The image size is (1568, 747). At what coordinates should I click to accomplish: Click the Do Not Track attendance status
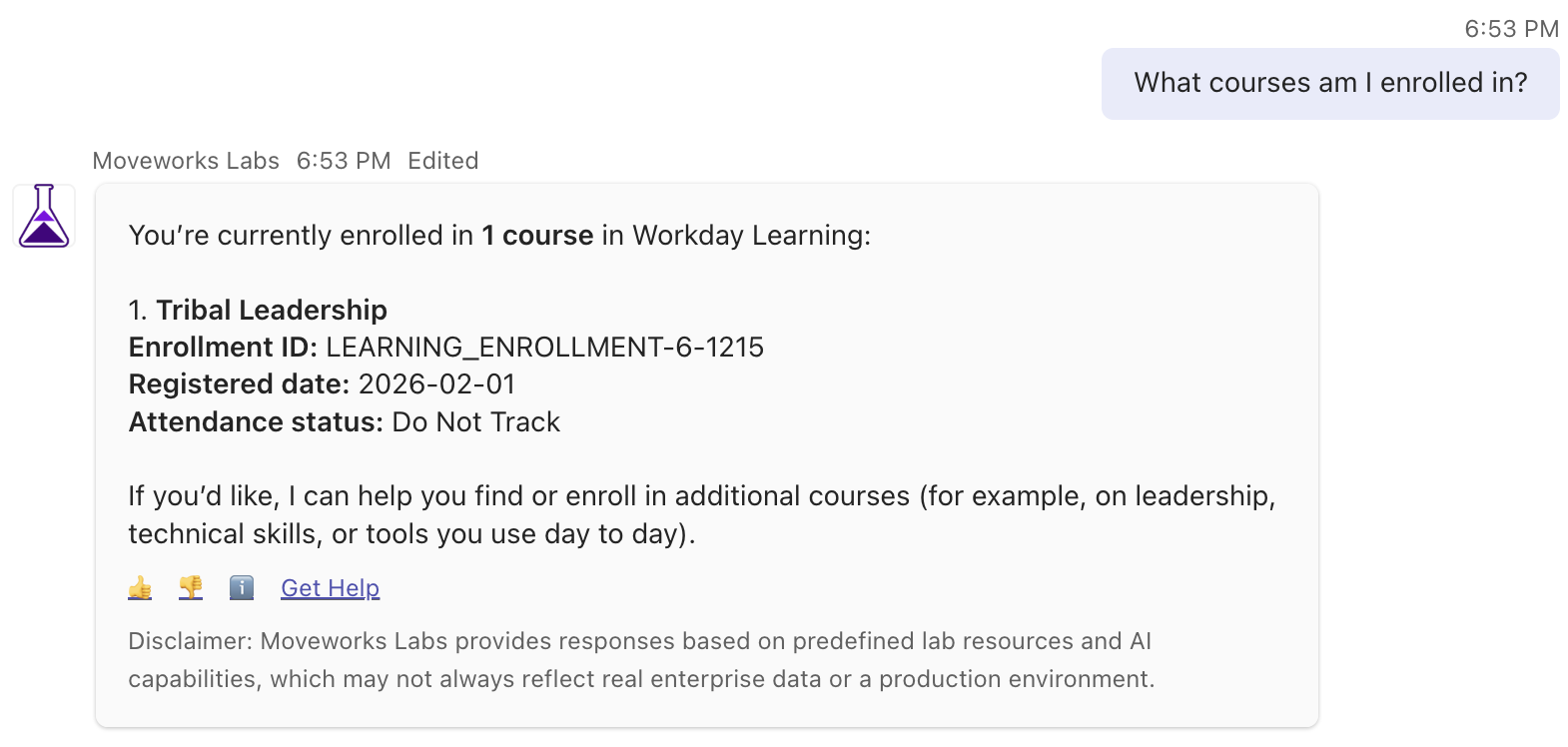(475, 422)
